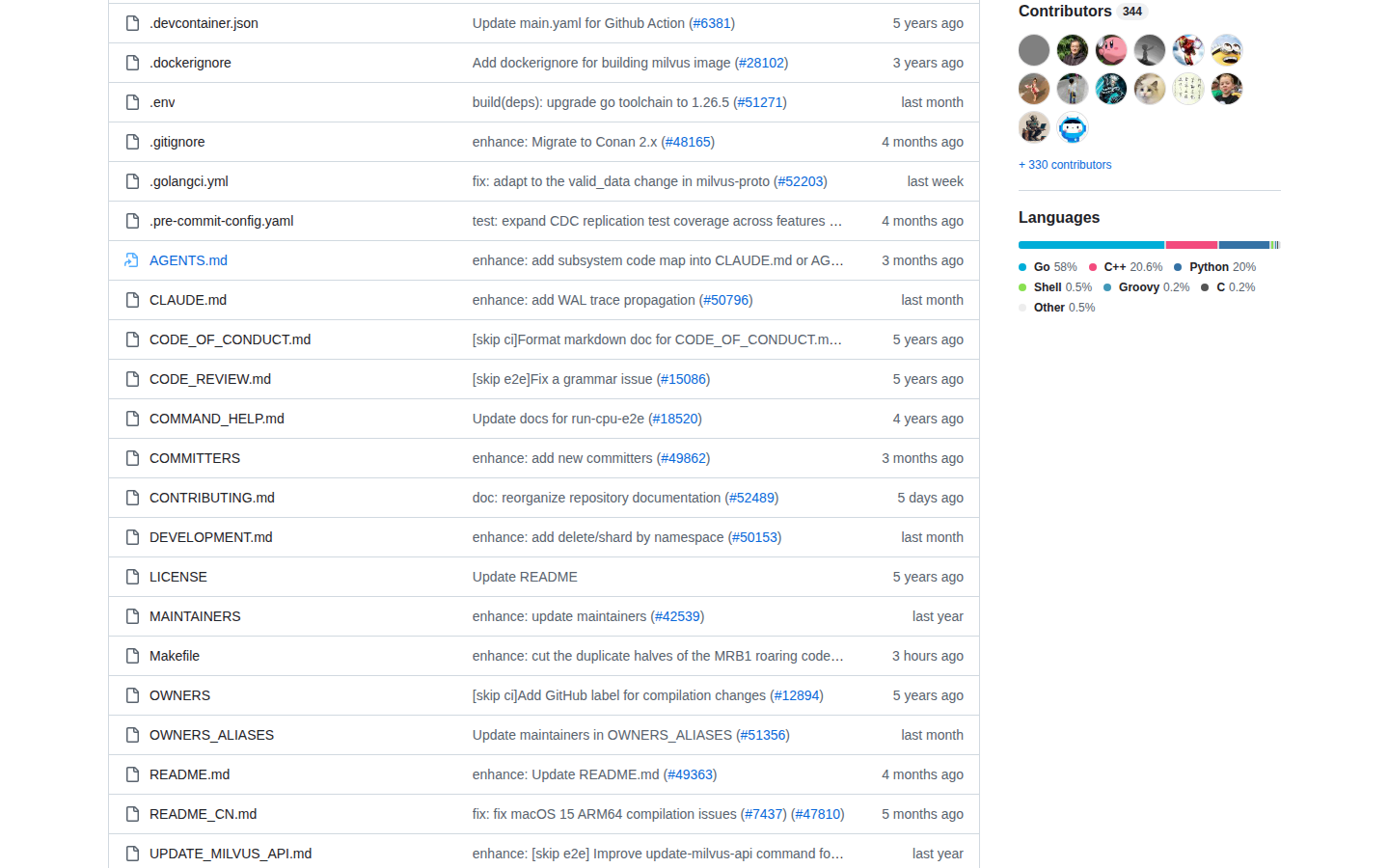Click the file icon next to .dockerignore
Viewport: 1389px width, 868px height.
[x=132, y=63]
